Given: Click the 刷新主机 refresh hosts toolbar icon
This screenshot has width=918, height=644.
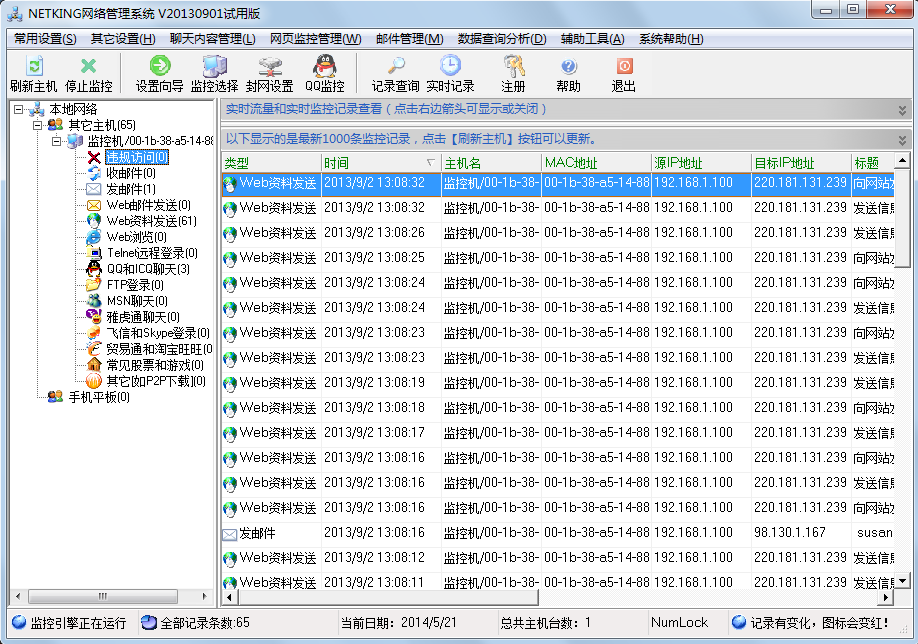Looking at the screenshot, I should (33, 74).
